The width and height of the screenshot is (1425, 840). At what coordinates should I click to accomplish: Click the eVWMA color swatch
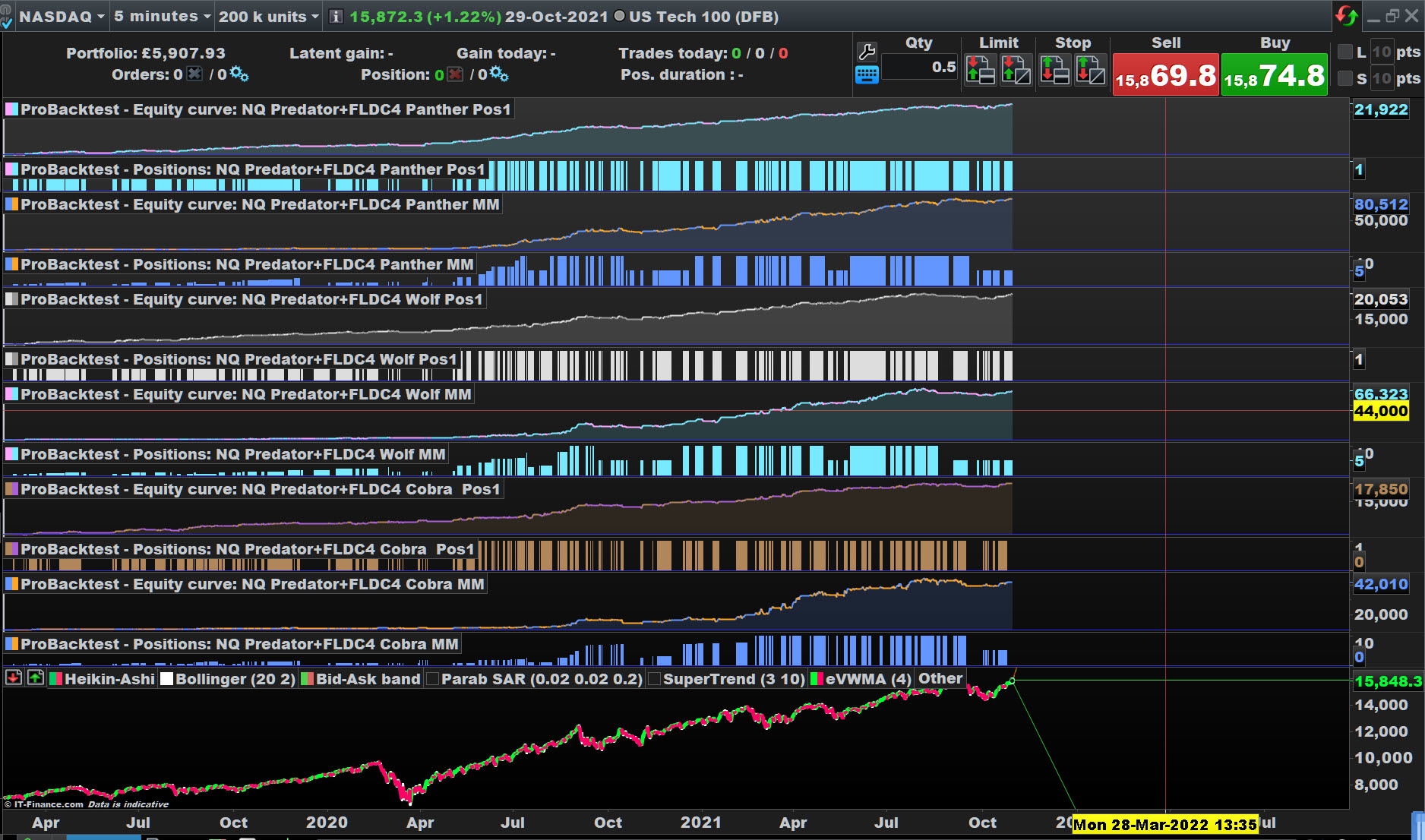point(817,679)
